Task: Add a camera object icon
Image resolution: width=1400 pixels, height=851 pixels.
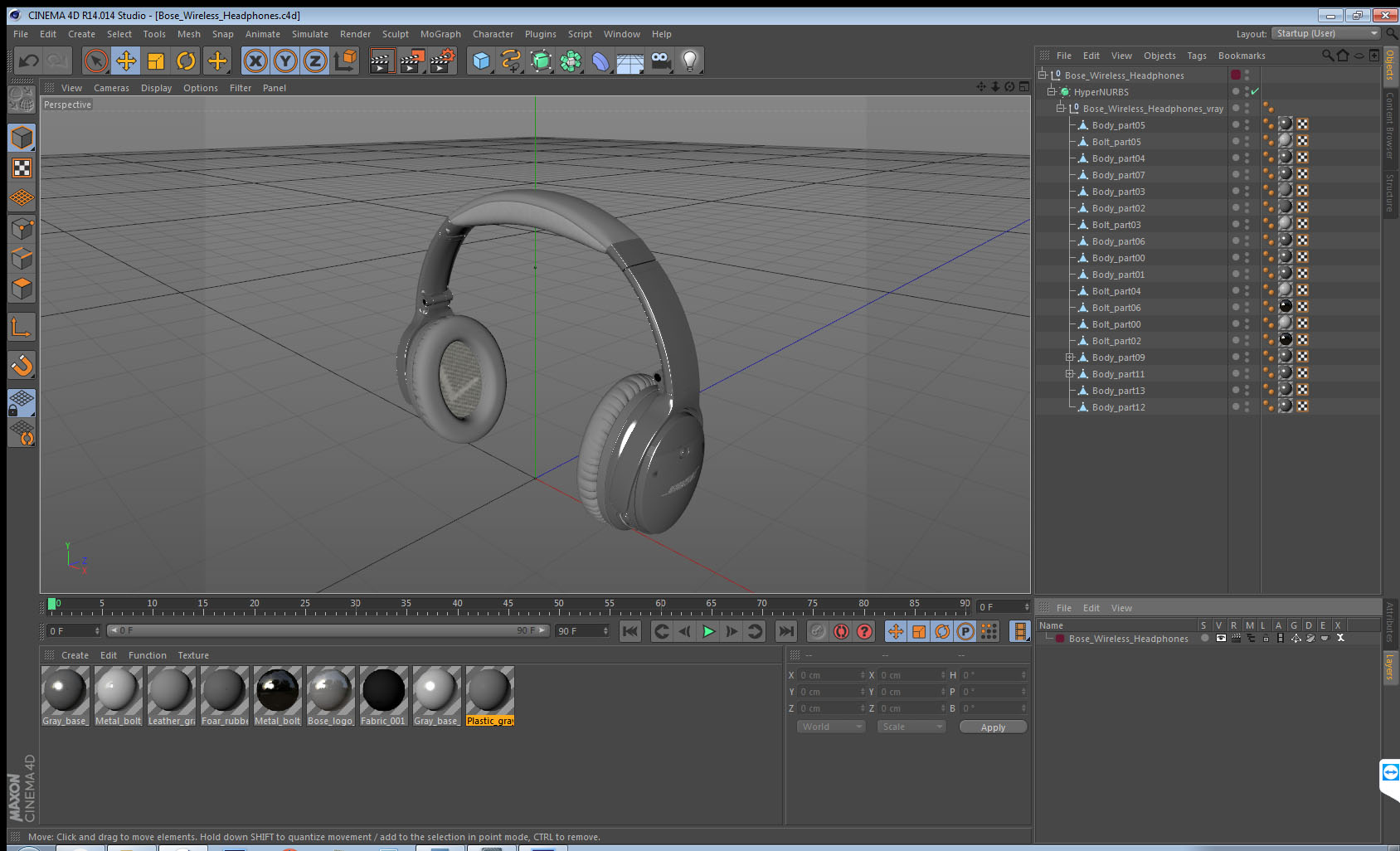Action: pos(661,61)
